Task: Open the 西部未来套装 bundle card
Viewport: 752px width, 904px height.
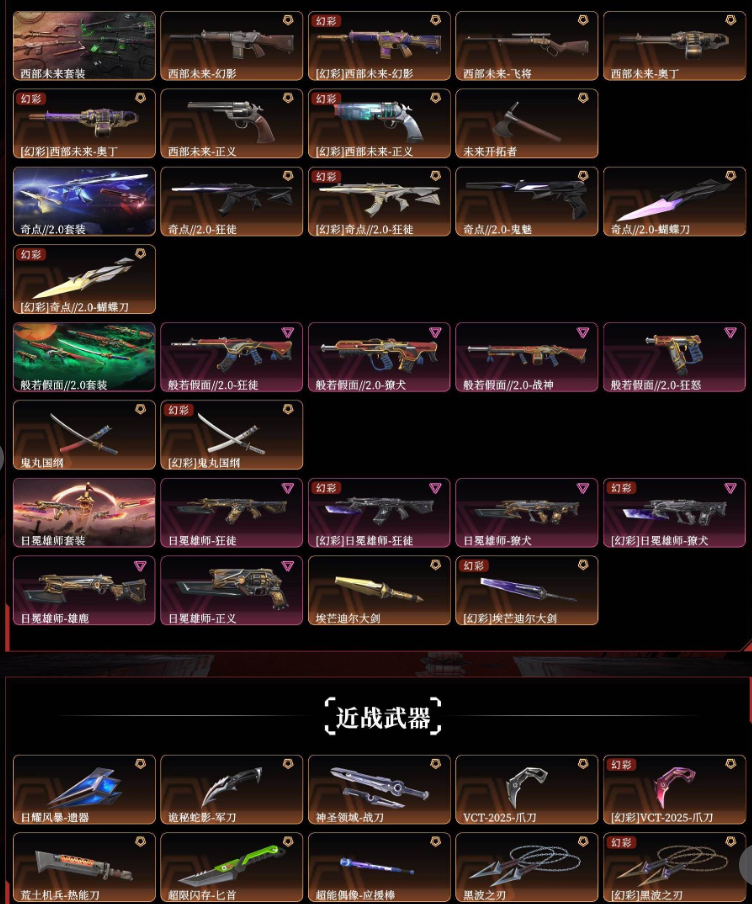Action: [x=84, y=46]
